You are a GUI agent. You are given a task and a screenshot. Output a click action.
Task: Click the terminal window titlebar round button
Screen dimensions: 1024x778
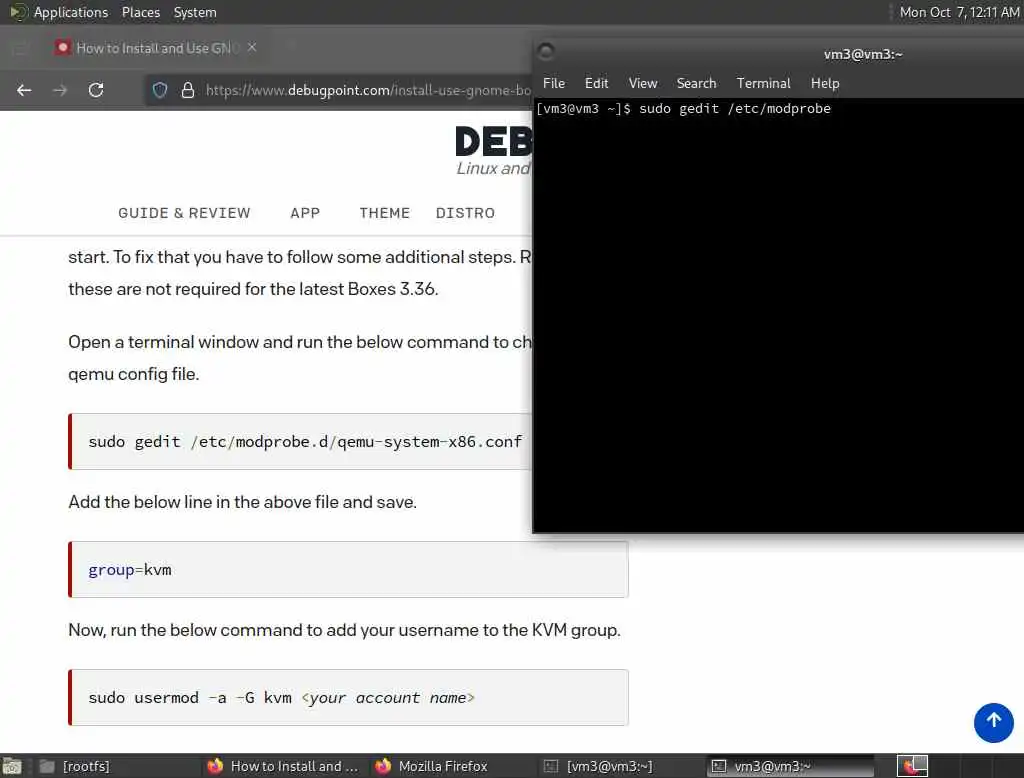546,52
